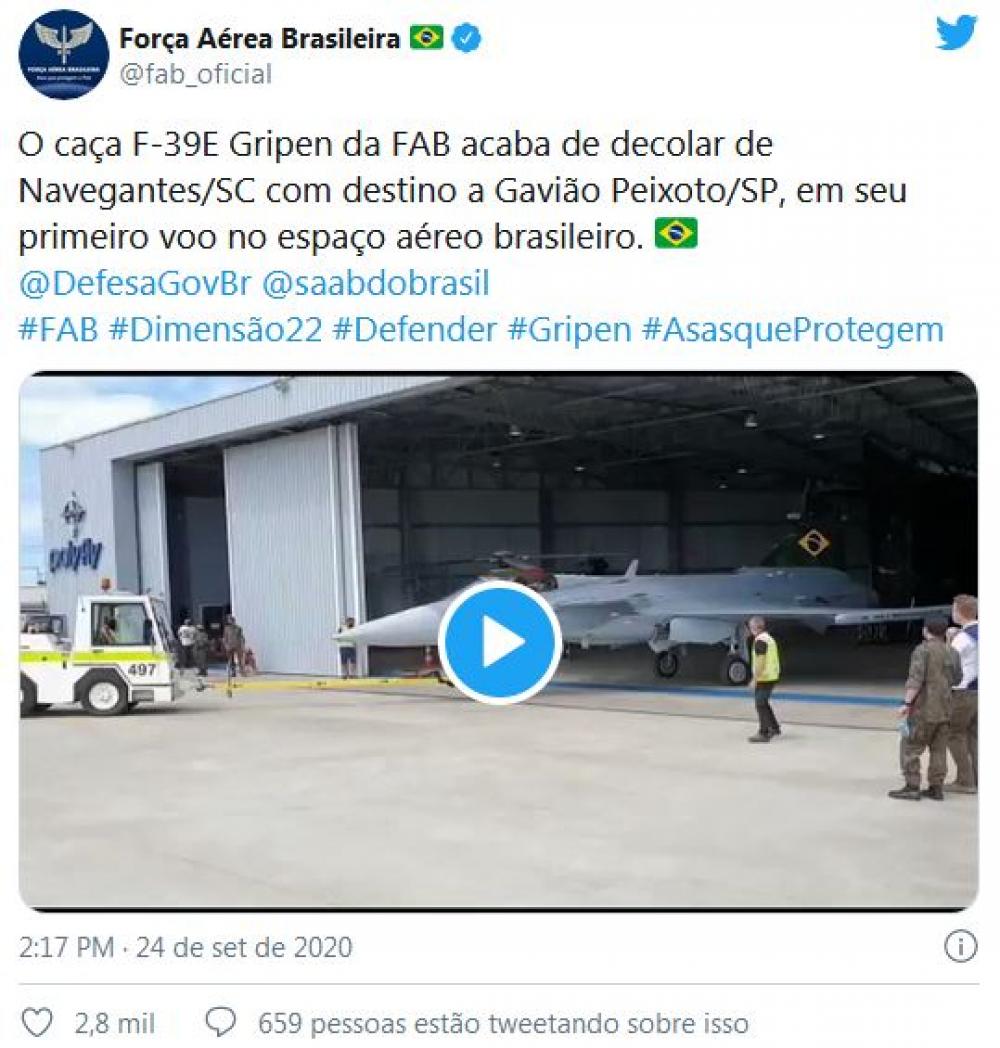Open the #Gripen hashtag
Image resolution: width=1000 pixels, height=1048 pixels.
570,330
